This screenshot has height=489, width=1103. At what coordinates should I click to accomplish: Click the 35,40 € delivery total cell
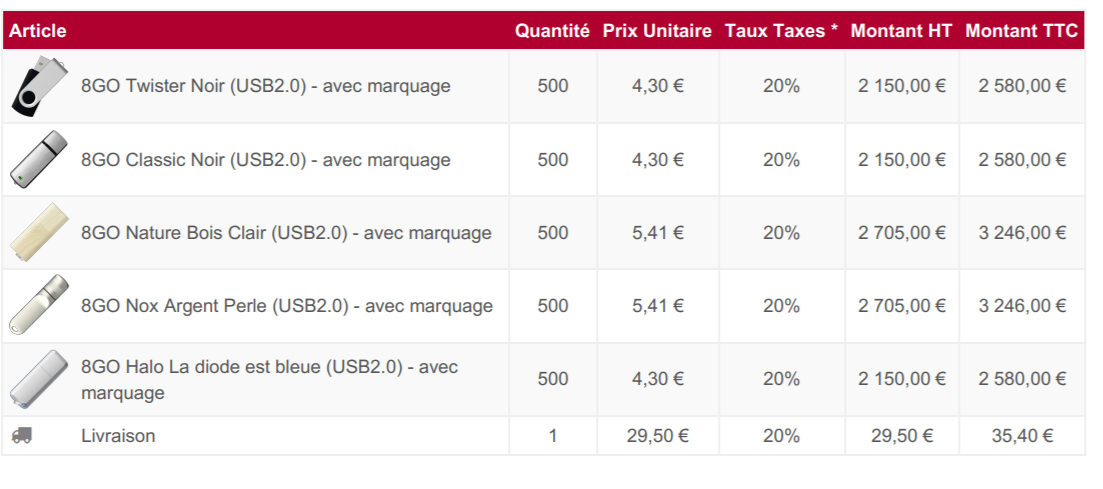(1021, 436)
